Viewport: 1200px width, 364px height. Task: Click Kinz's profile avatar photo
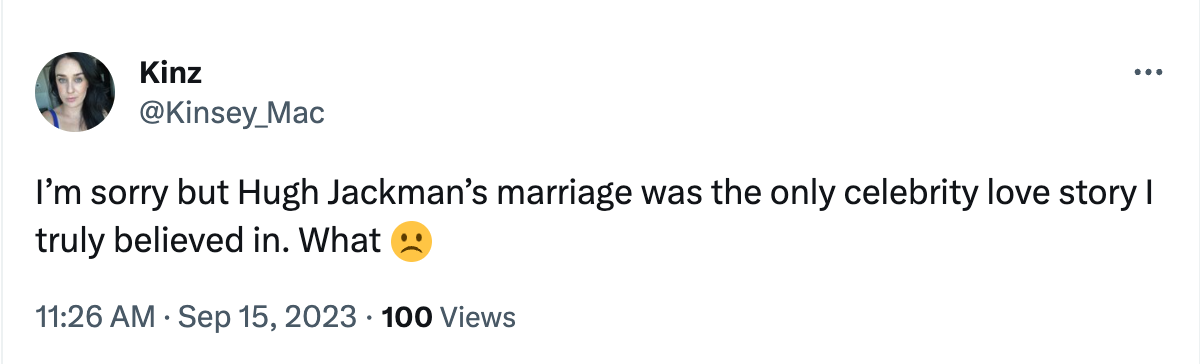click(76, 92)
